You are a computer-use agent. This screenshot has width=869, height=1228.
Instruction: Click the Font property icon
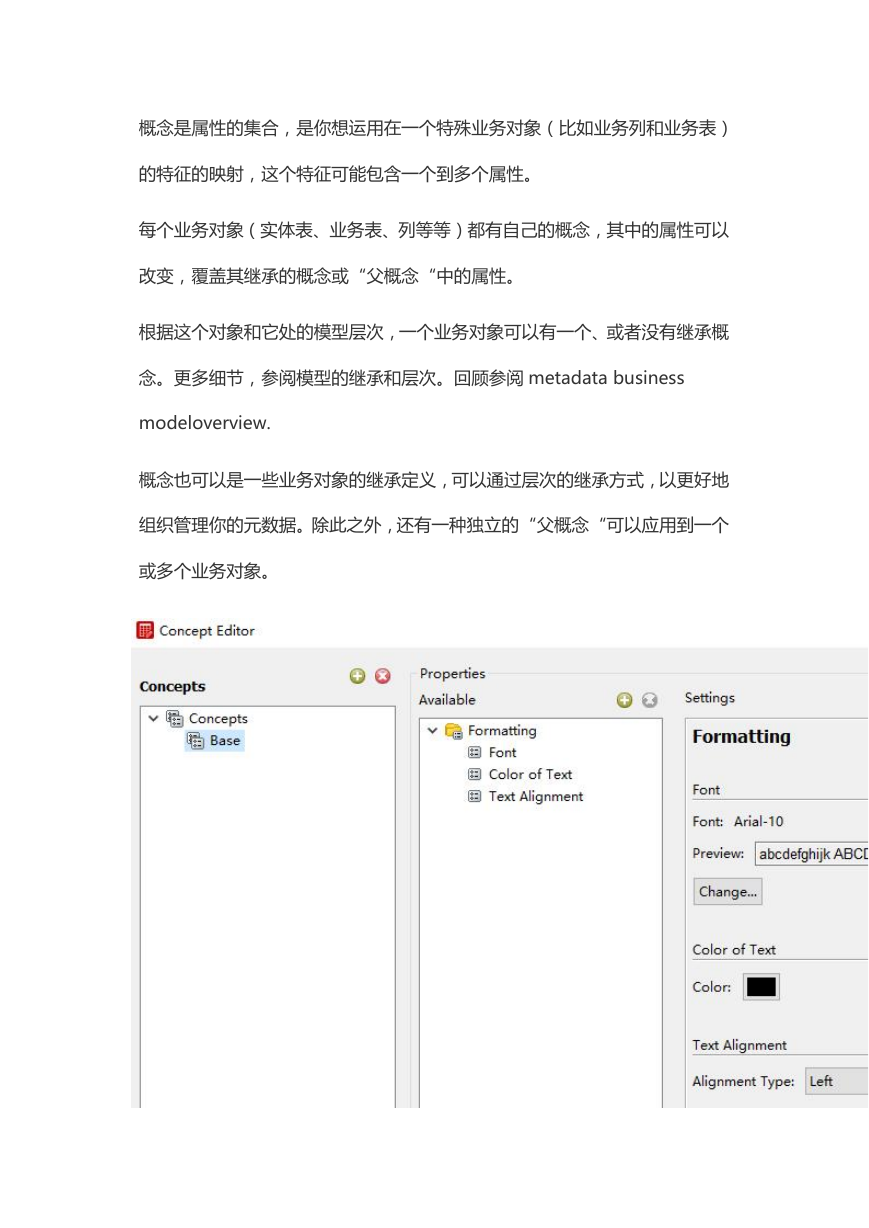pyautogui.click(x=475, y=752)
